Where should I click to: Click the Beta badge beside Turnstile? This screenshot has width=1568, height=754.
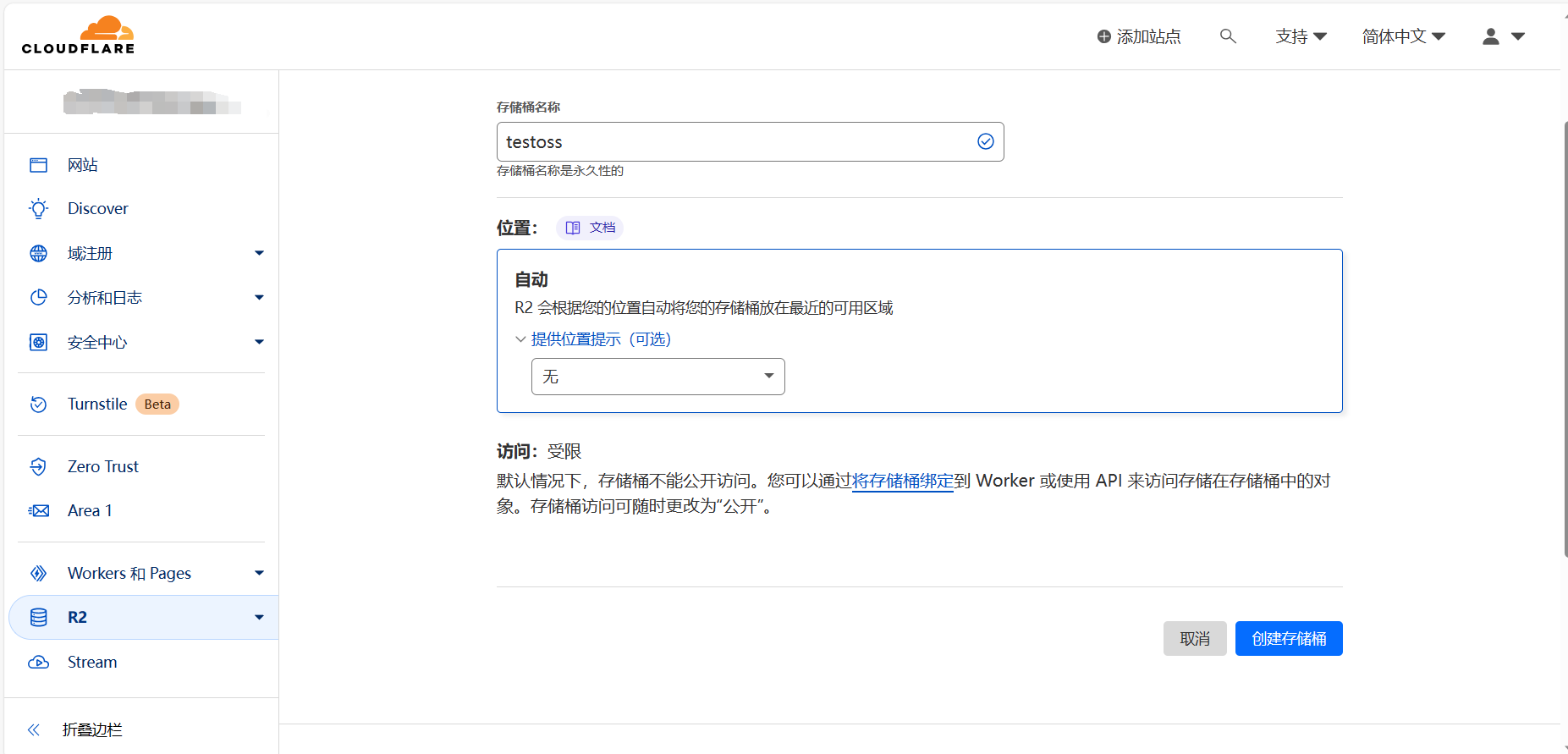[157, 405]
